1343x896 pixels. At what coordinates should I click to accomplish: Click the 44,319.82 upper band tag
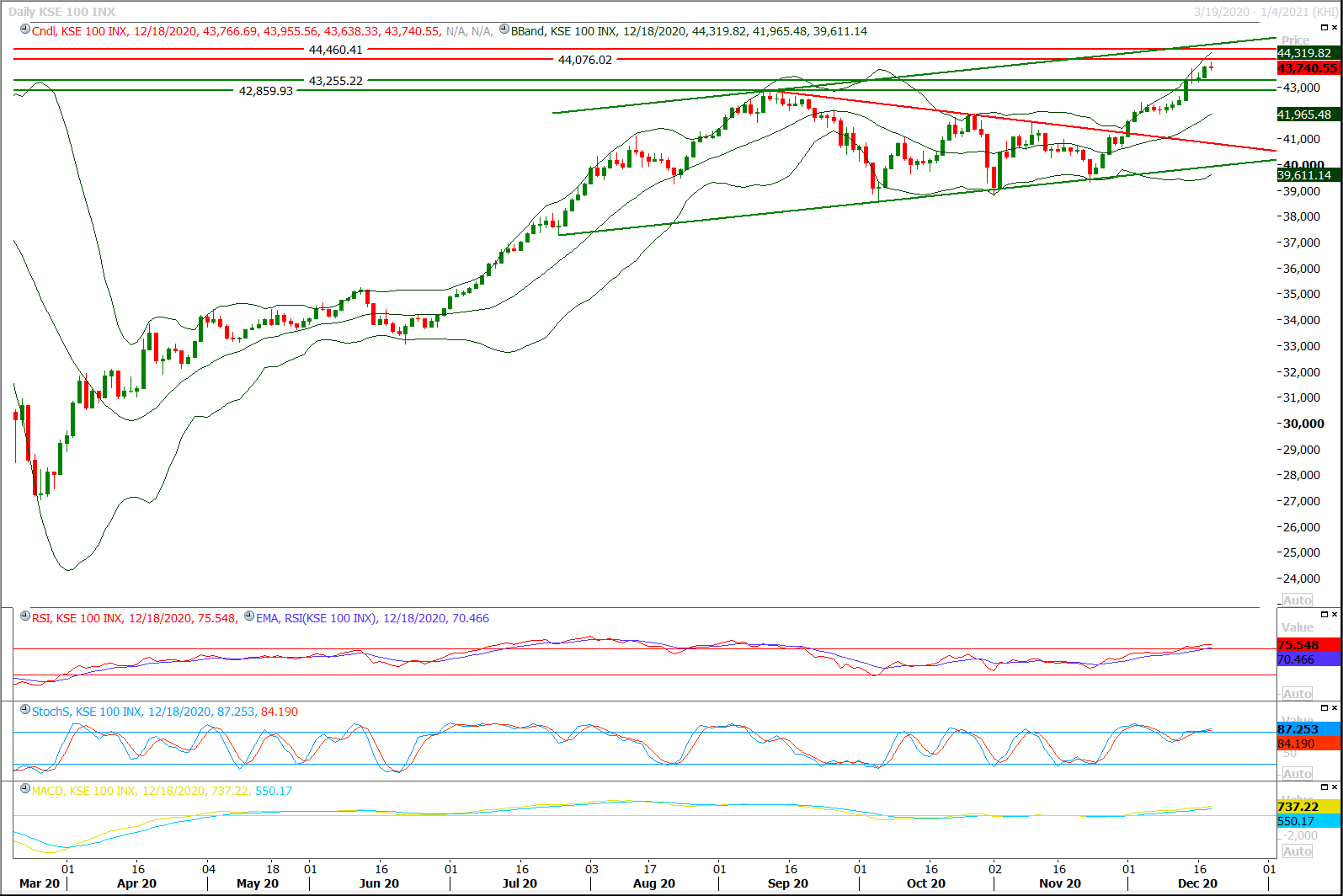tap(1308, 53)
